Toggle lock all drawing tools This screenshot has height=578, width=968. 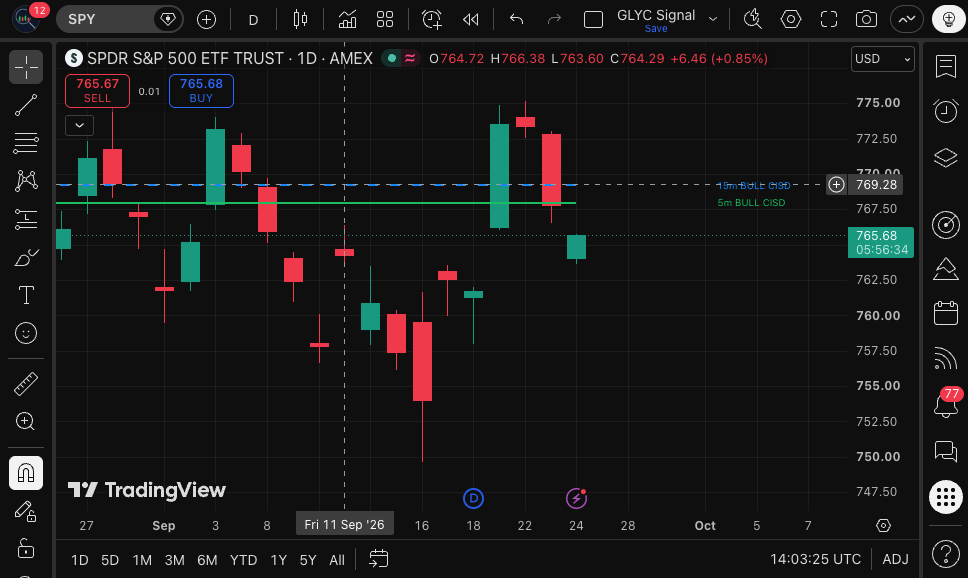pyautogui.click(x=26, y=548)
